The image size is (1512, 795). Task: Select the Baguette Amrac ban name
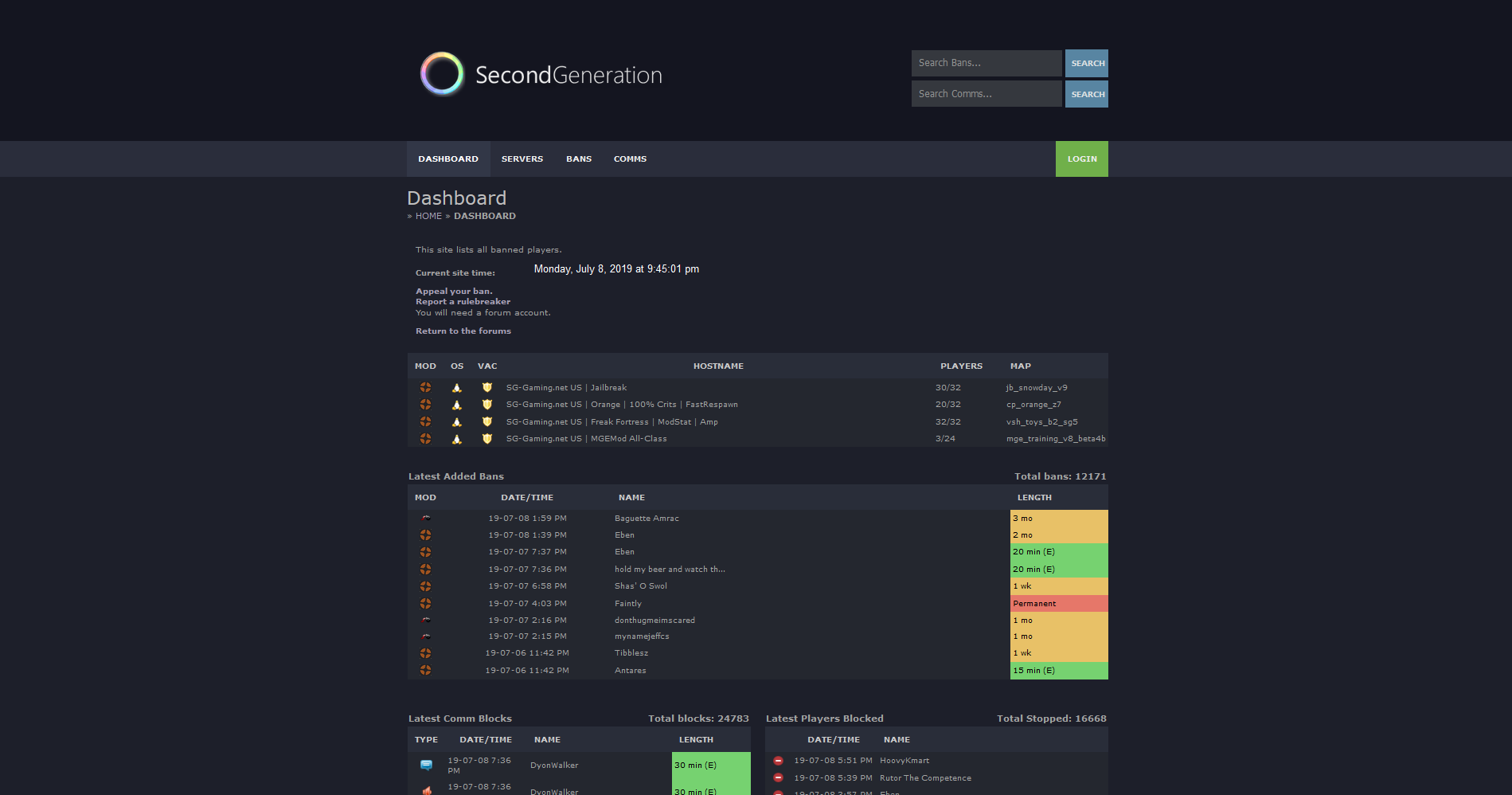pos(647,519)
